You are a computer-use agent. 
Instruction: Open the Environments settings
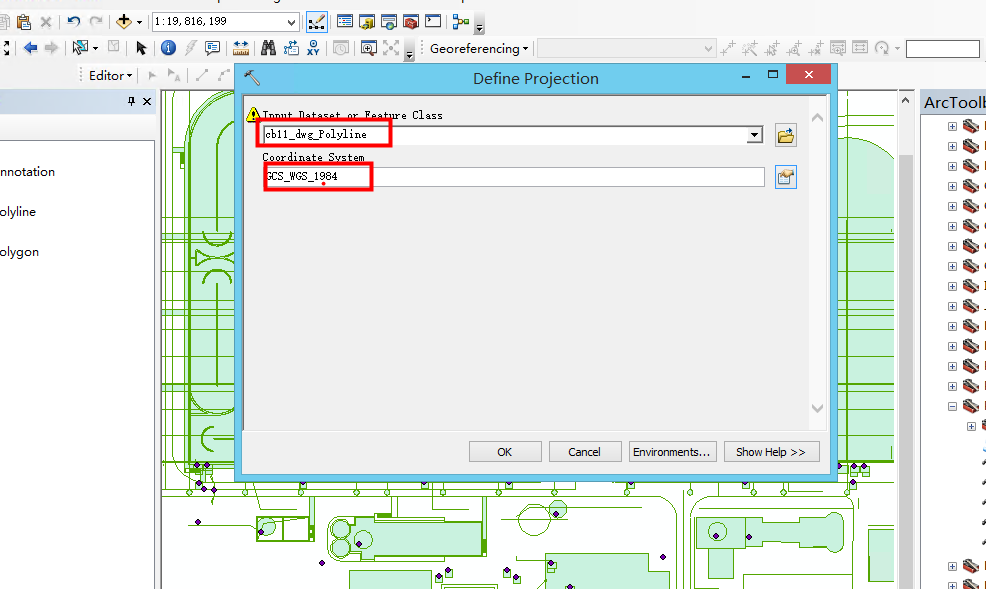pos(672,451)
